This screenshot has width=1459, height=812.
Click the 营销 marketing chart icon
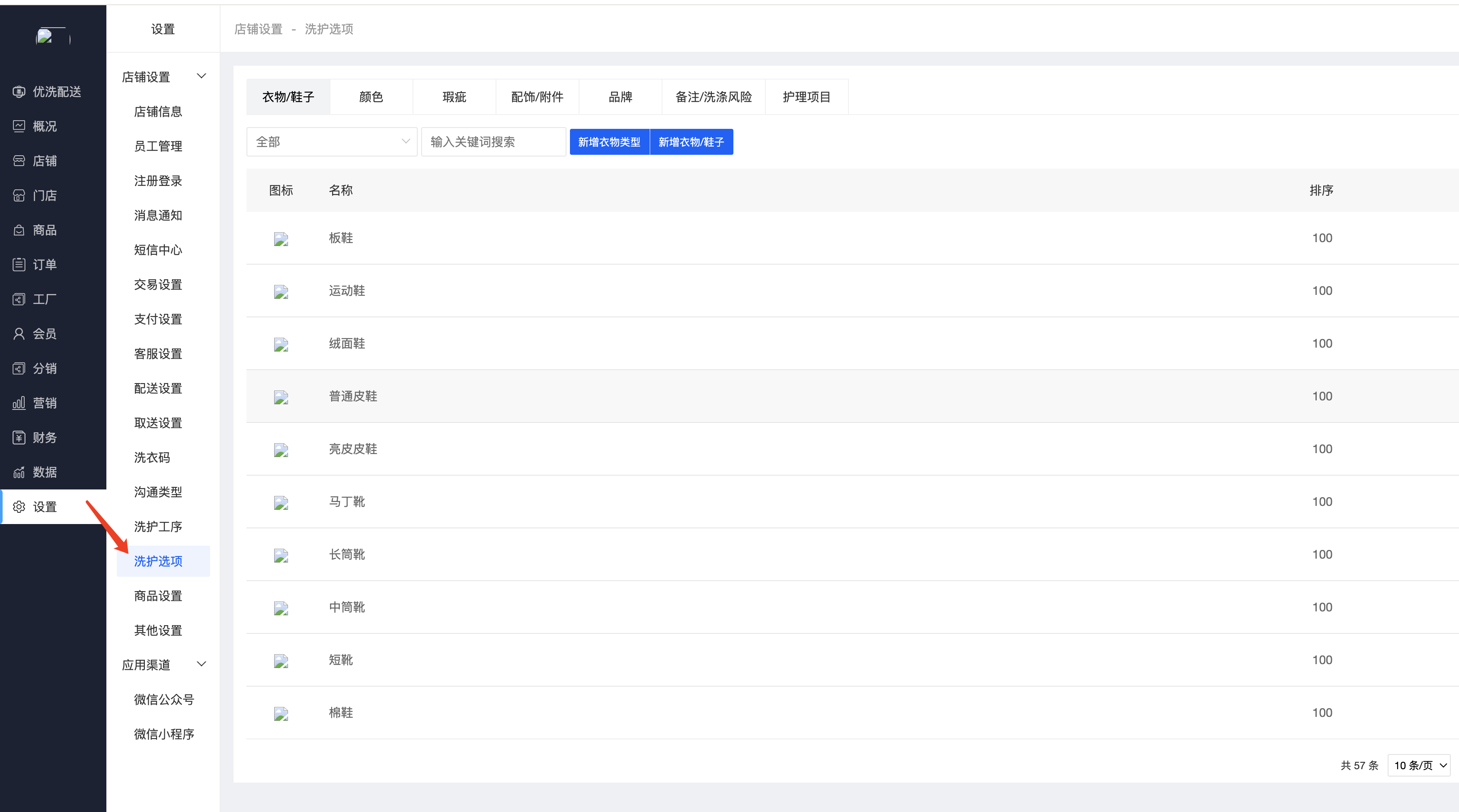19,403
